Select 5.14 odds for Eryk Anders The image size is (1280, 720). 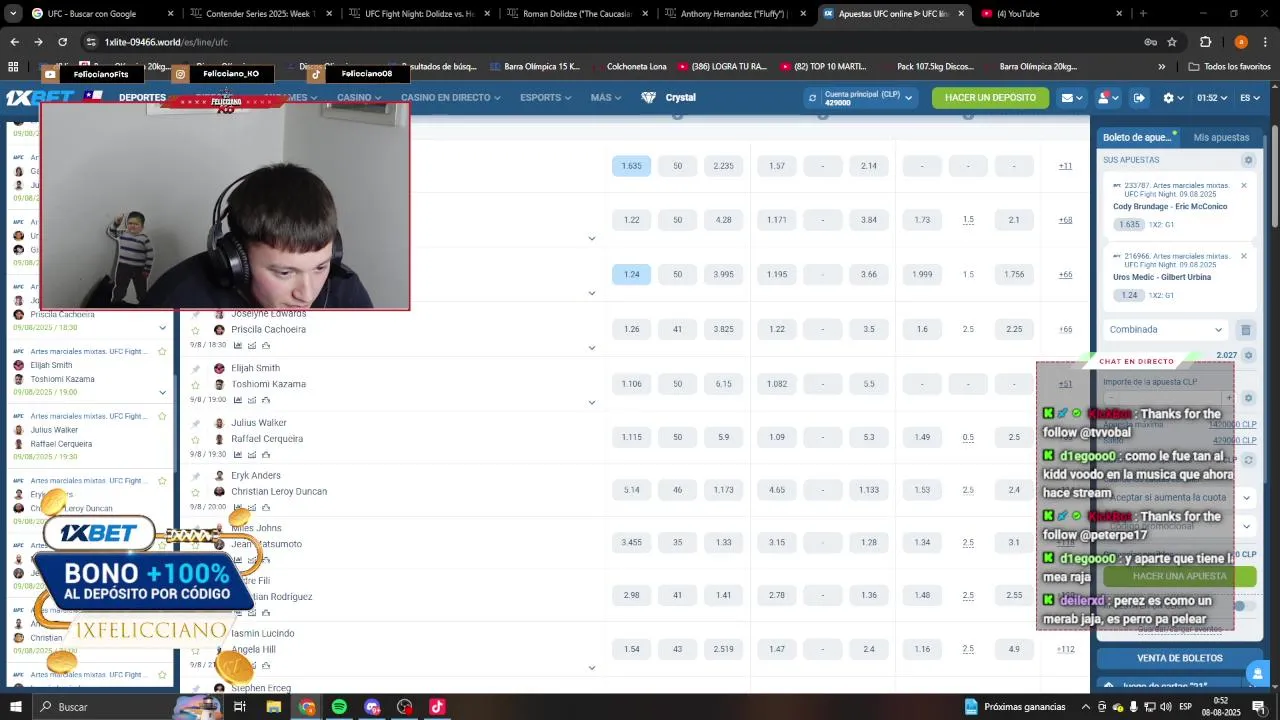[x=631, y=490]
